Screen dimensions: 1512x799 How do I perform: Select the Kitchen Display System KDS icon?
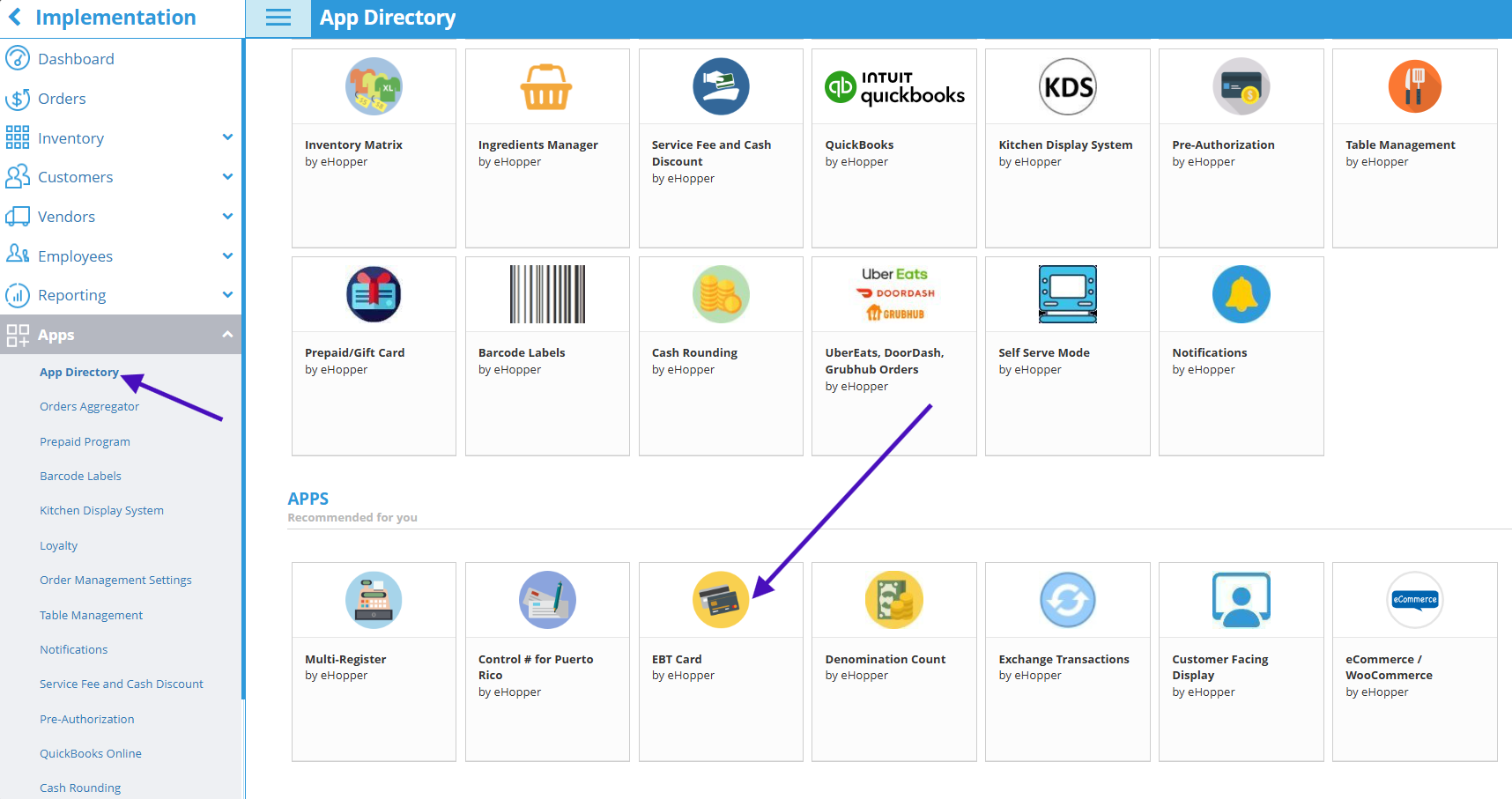pyautogui.click(x=1067, y=87)
